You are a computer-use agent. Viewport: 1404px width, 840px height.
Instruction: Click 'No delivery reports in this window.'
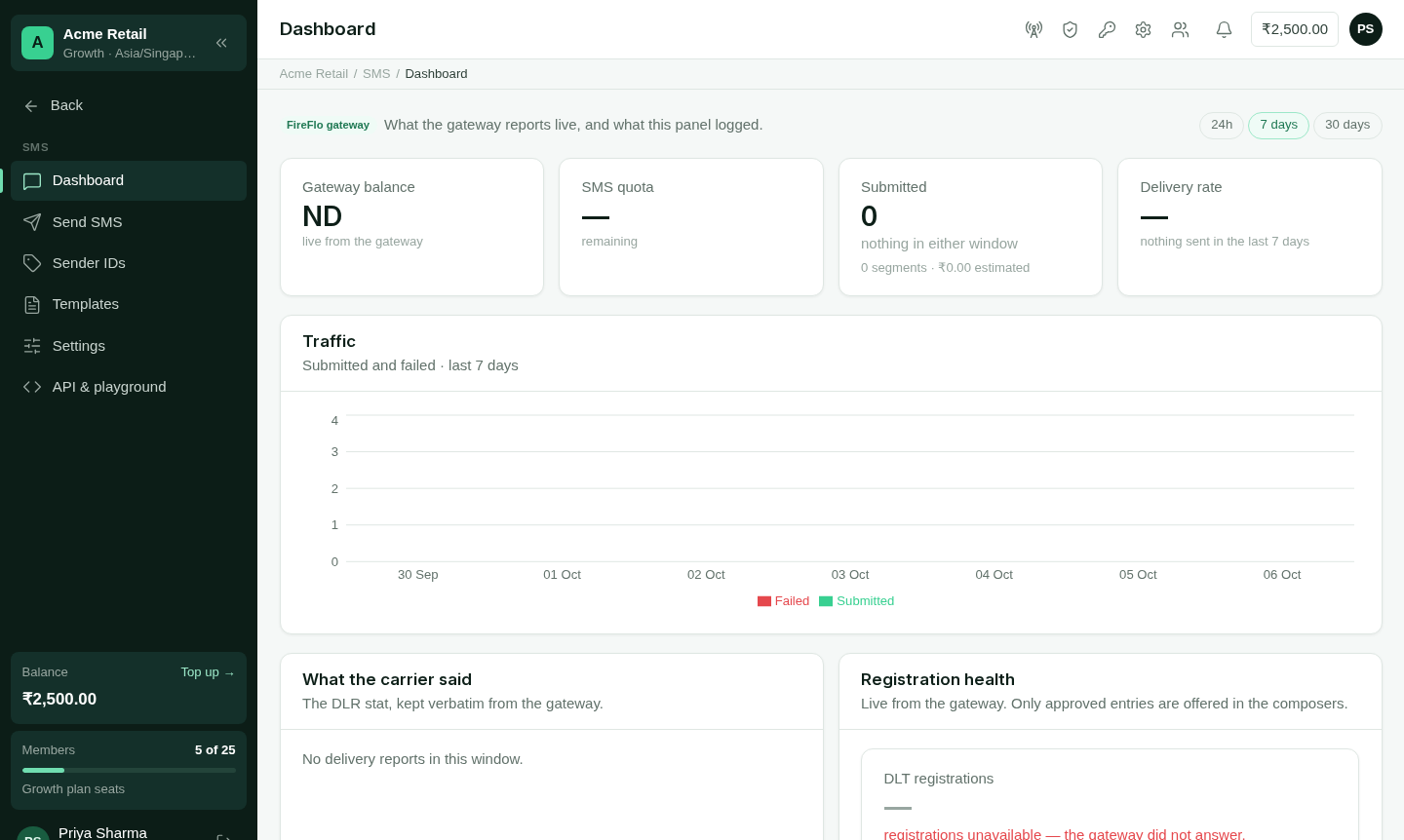412,759
